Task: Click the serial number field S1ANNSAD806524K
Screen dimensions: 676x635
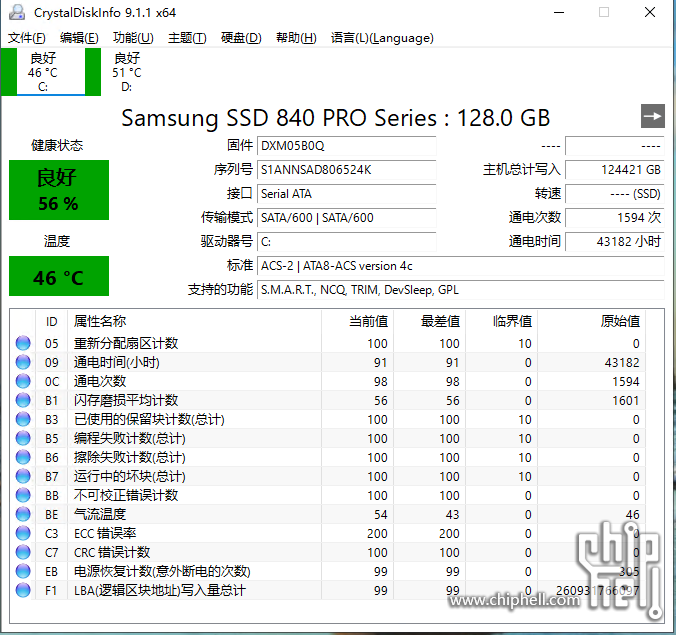Action: 347,170
